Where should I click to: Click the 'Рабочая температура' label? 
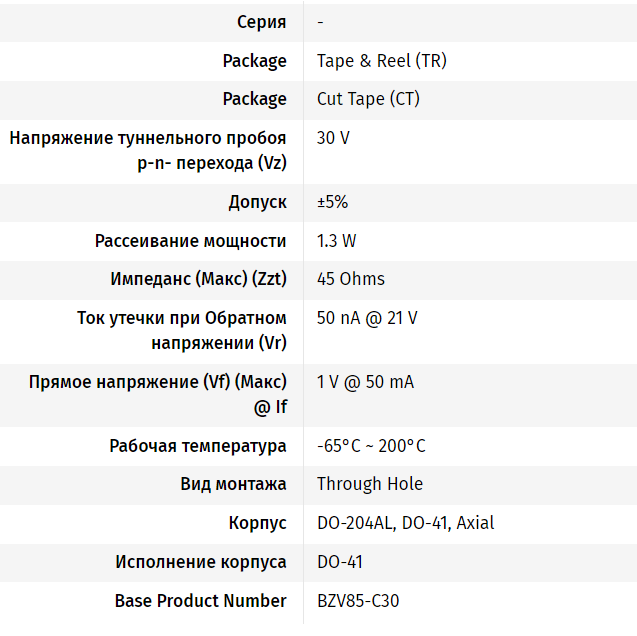click(198, 446)
